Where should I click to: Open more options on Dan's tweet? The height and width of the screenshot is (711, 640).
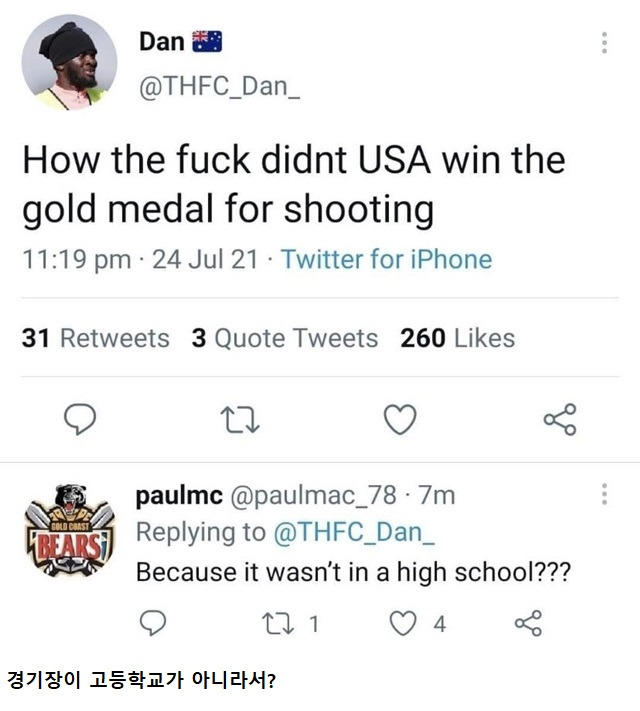(604, 43)
